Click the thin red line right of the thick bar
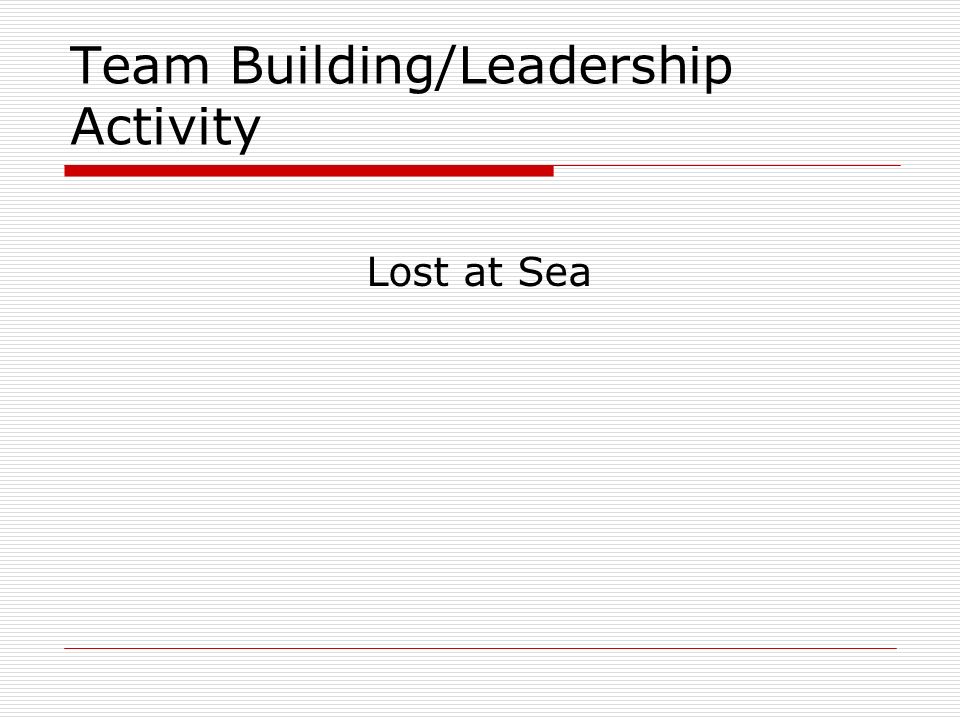 [x=727, y=165]
